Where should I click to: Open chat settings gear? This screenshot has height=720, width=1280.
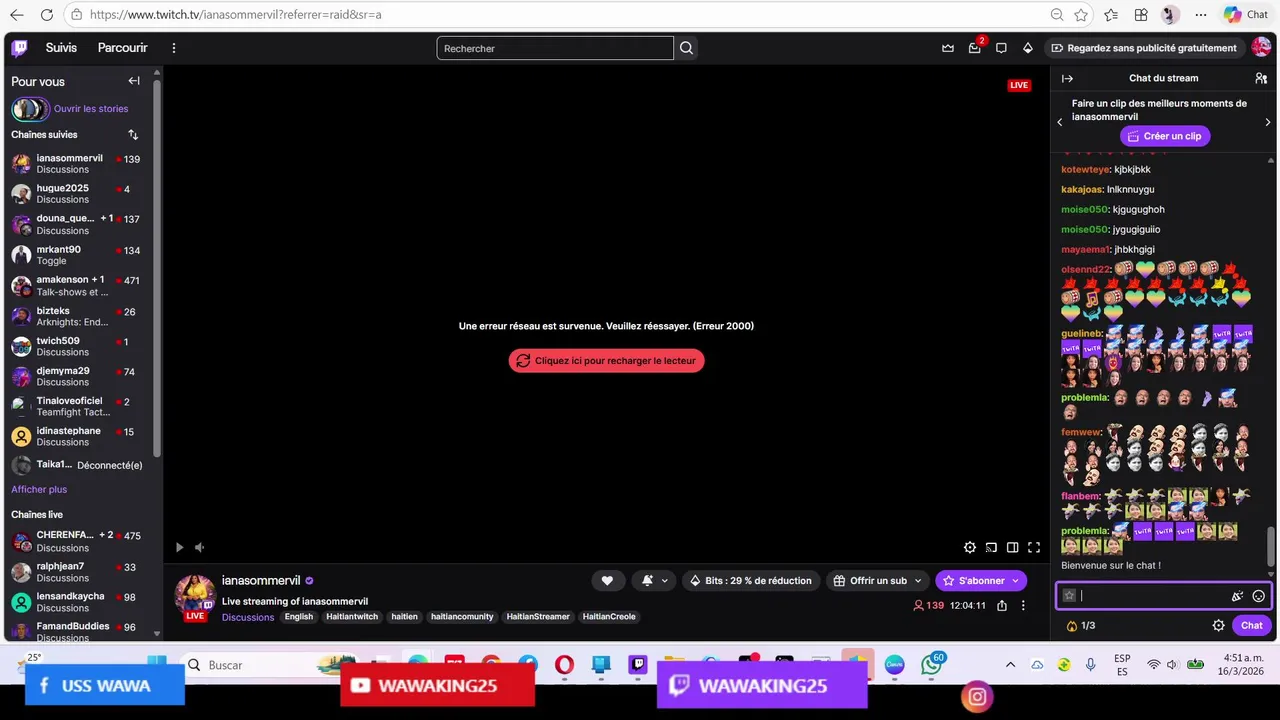click(1218, 626)
